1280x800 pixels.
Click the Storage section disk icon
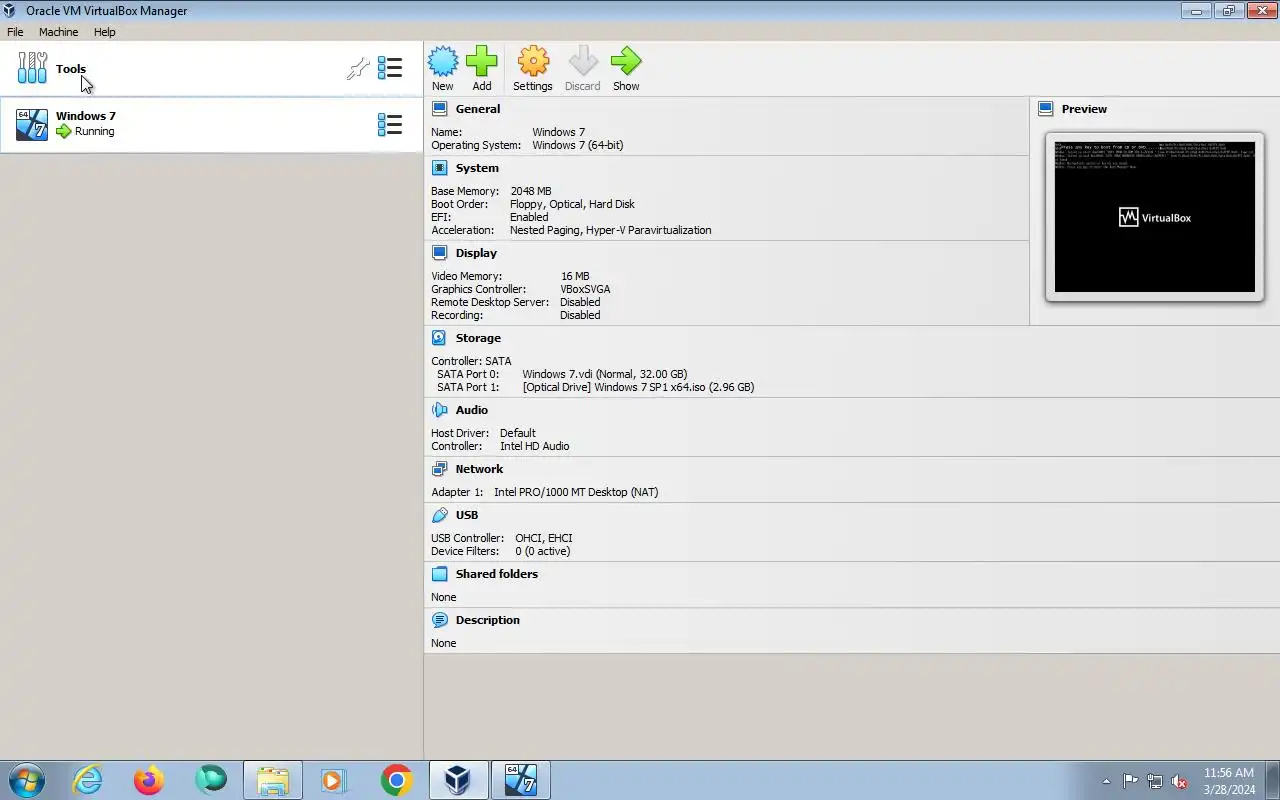[440, 338]
